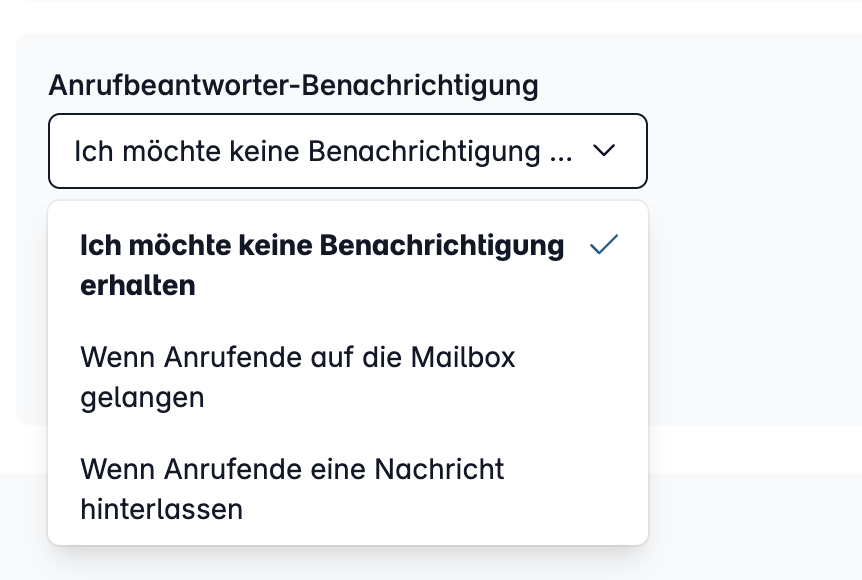Pick the Nachricht hinterlassen notification option

348,489
